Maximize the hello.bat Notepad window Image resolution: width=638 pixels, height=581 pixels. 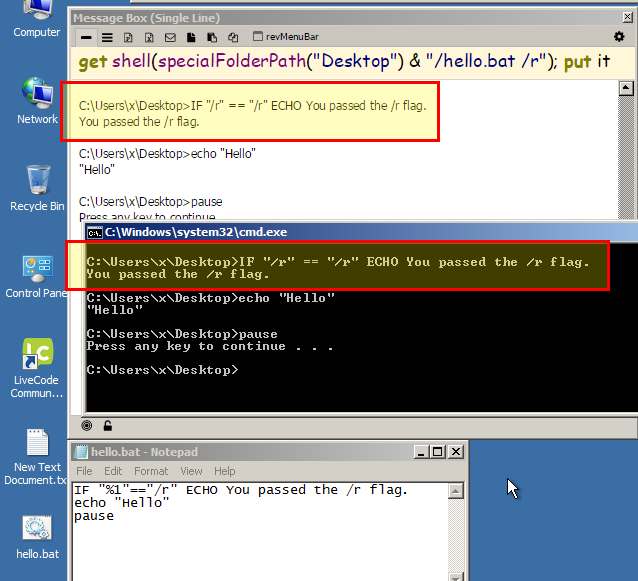click(x=438, y=452)
